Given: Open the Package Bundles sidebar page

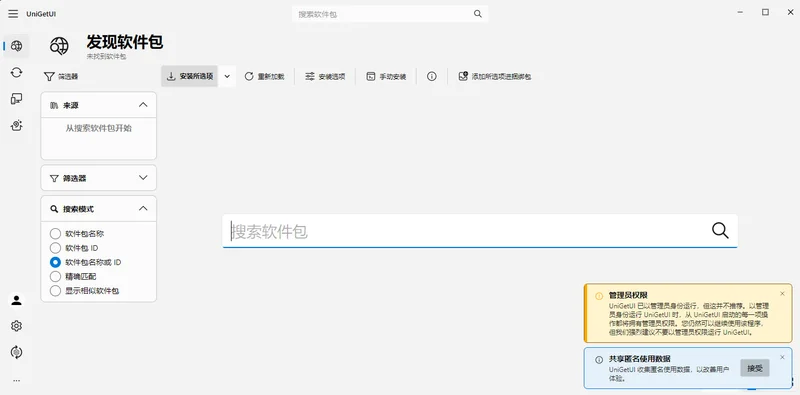Looking at the screenshot, I should coord(16,125).
